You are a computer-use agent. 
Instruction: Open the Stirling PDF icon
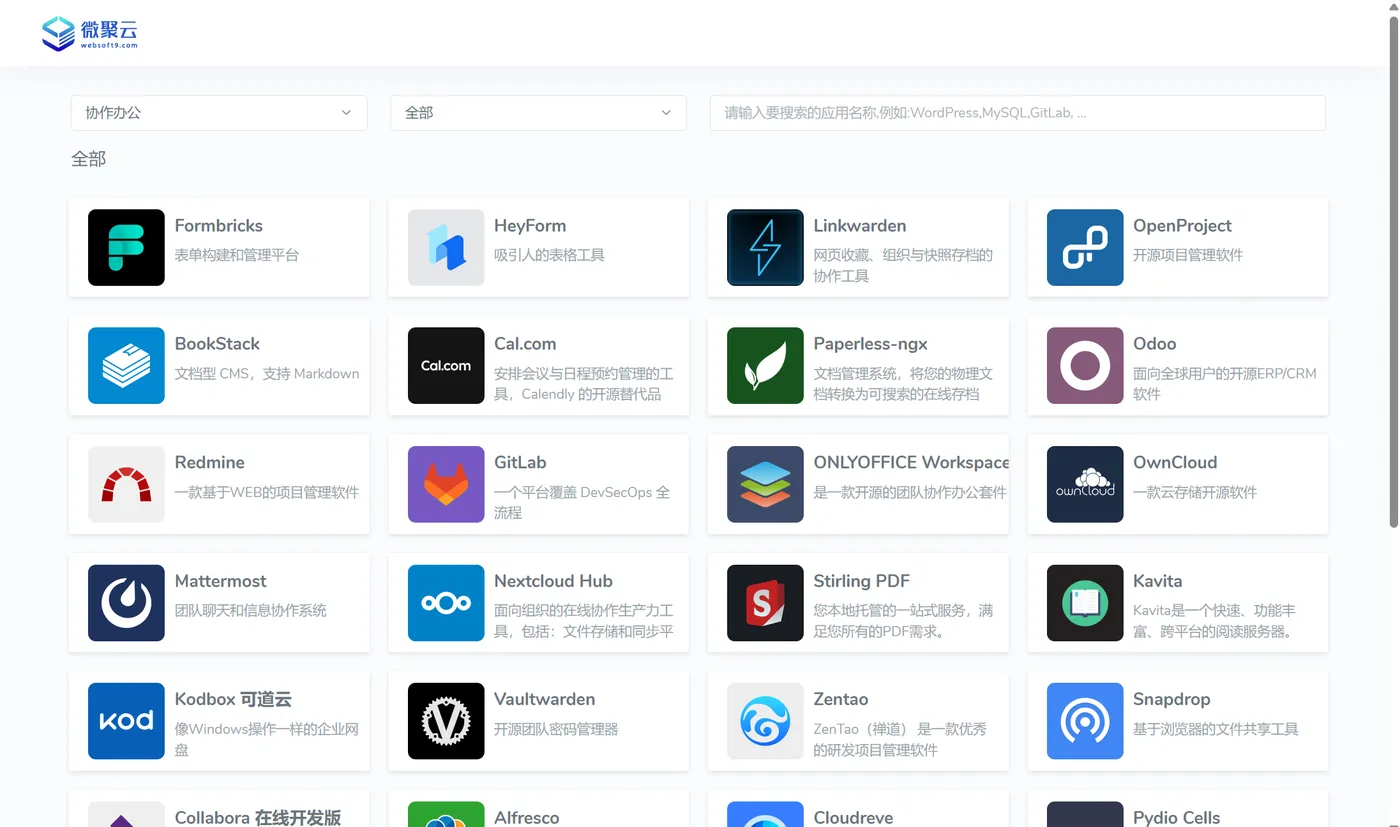765,603
